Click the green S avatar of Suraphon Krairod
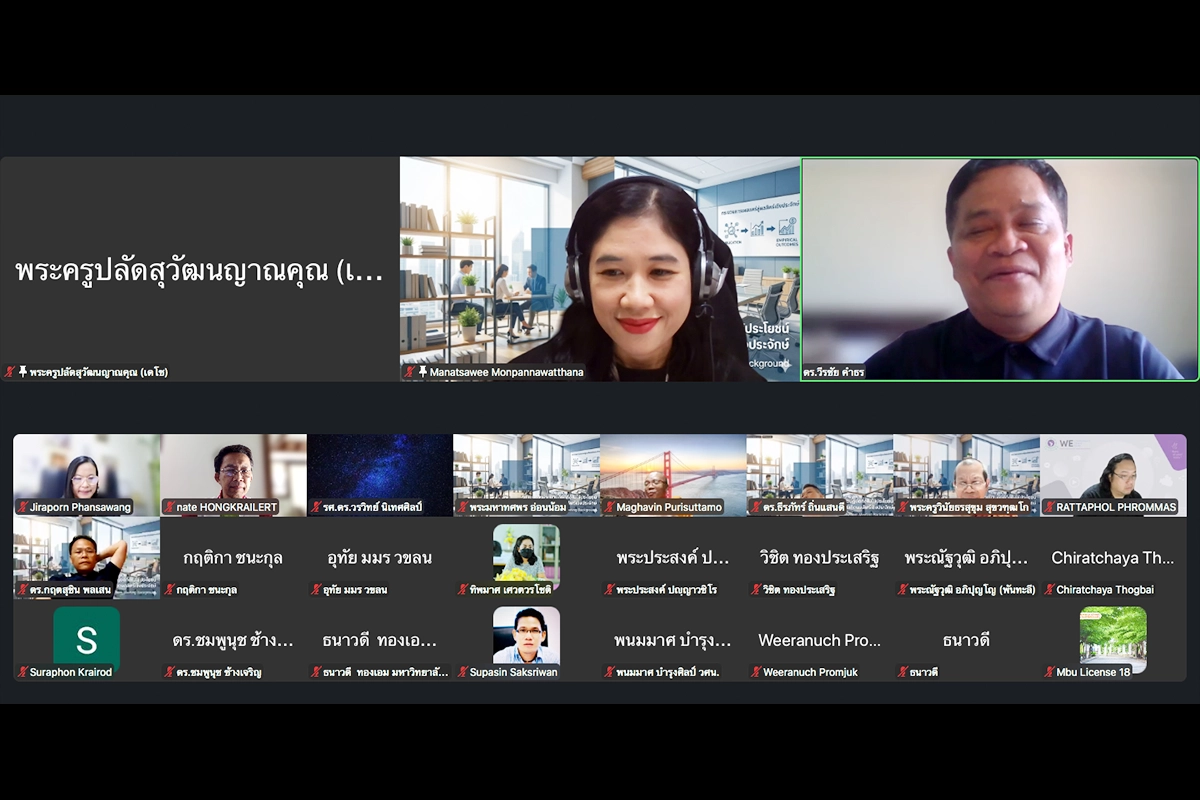Screen dimensions: 1200x800 point(86,639)
